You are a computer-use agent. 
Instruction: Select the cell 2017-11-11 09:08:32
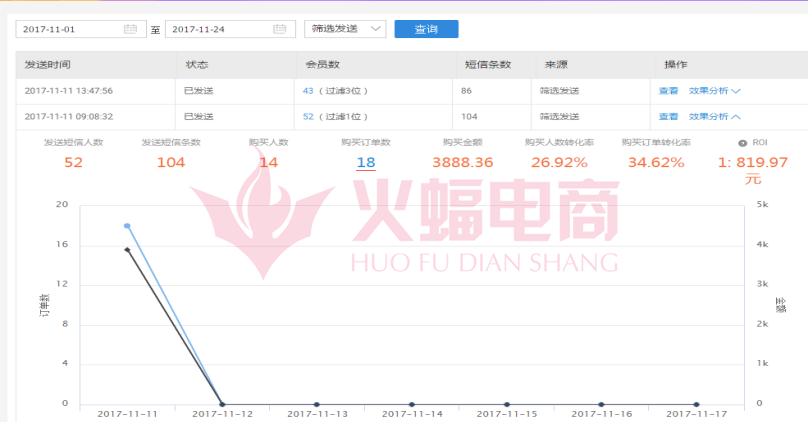69,117
